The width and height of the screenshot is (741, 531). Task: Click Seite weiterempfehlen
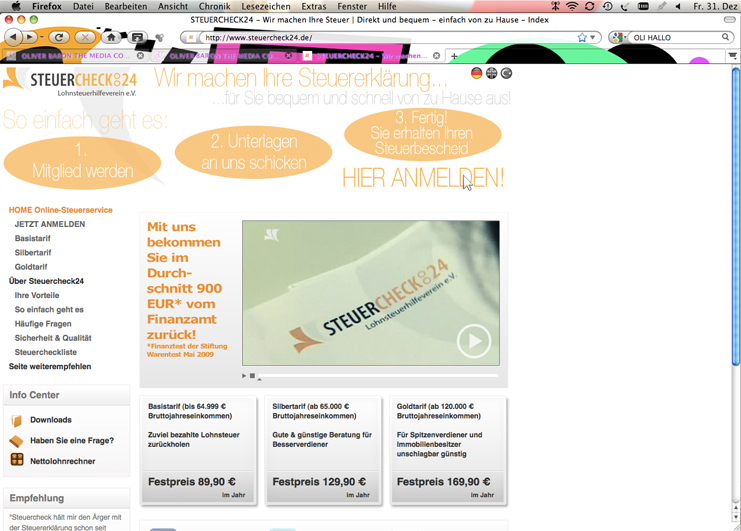50,366
